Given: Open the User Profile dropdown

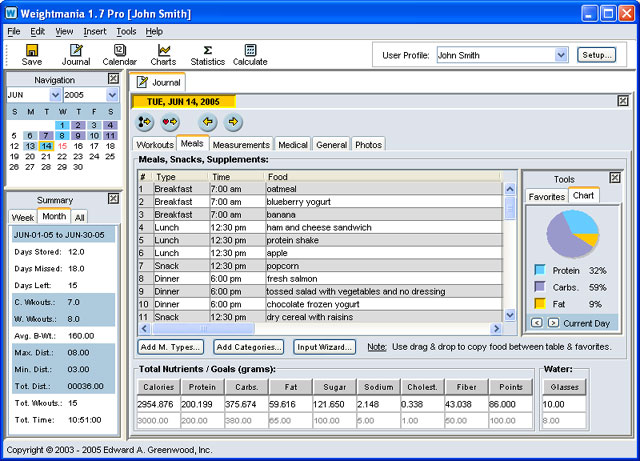Looking at the screenshot, I should point(561,55).
